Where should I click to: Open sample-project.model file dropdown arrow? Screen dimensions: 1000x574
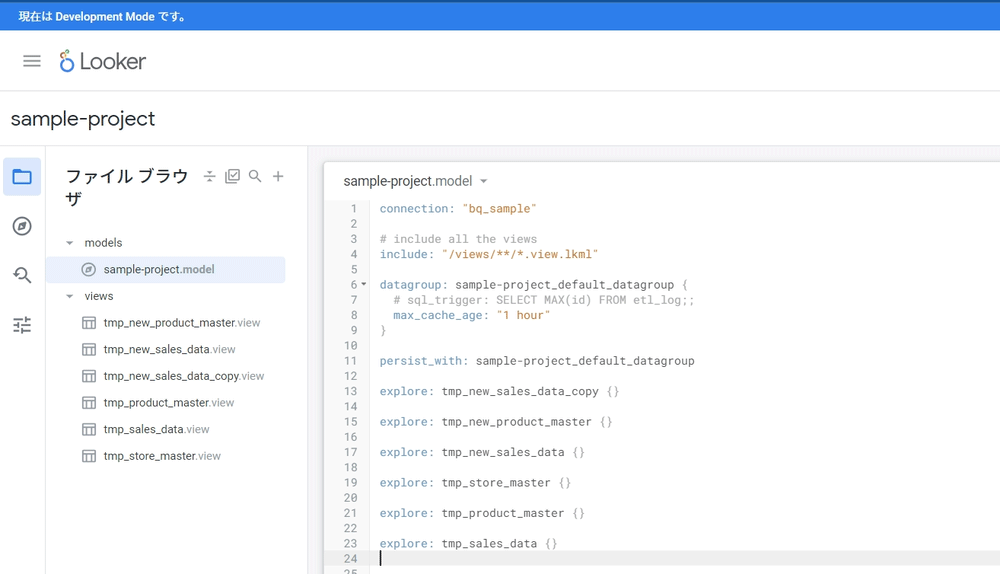484,182
